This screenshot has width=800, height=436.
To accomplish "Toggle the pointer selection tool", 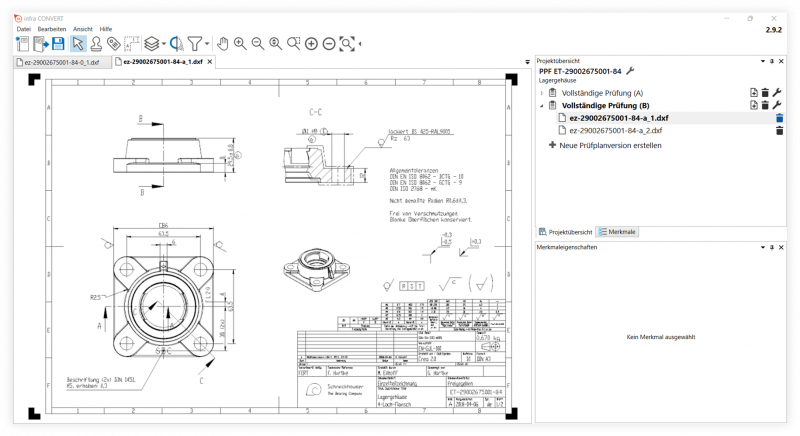I will tap(78, 44).
